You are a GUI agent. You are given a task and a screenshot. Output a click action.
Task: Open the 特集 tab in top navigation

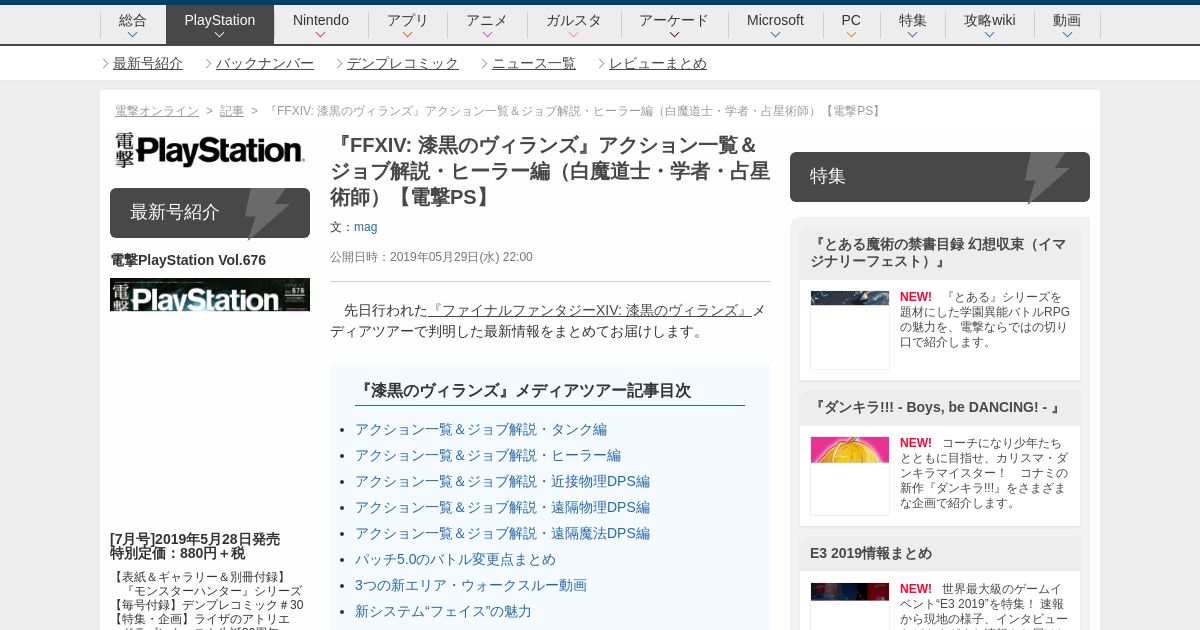(x=913, y=24)
